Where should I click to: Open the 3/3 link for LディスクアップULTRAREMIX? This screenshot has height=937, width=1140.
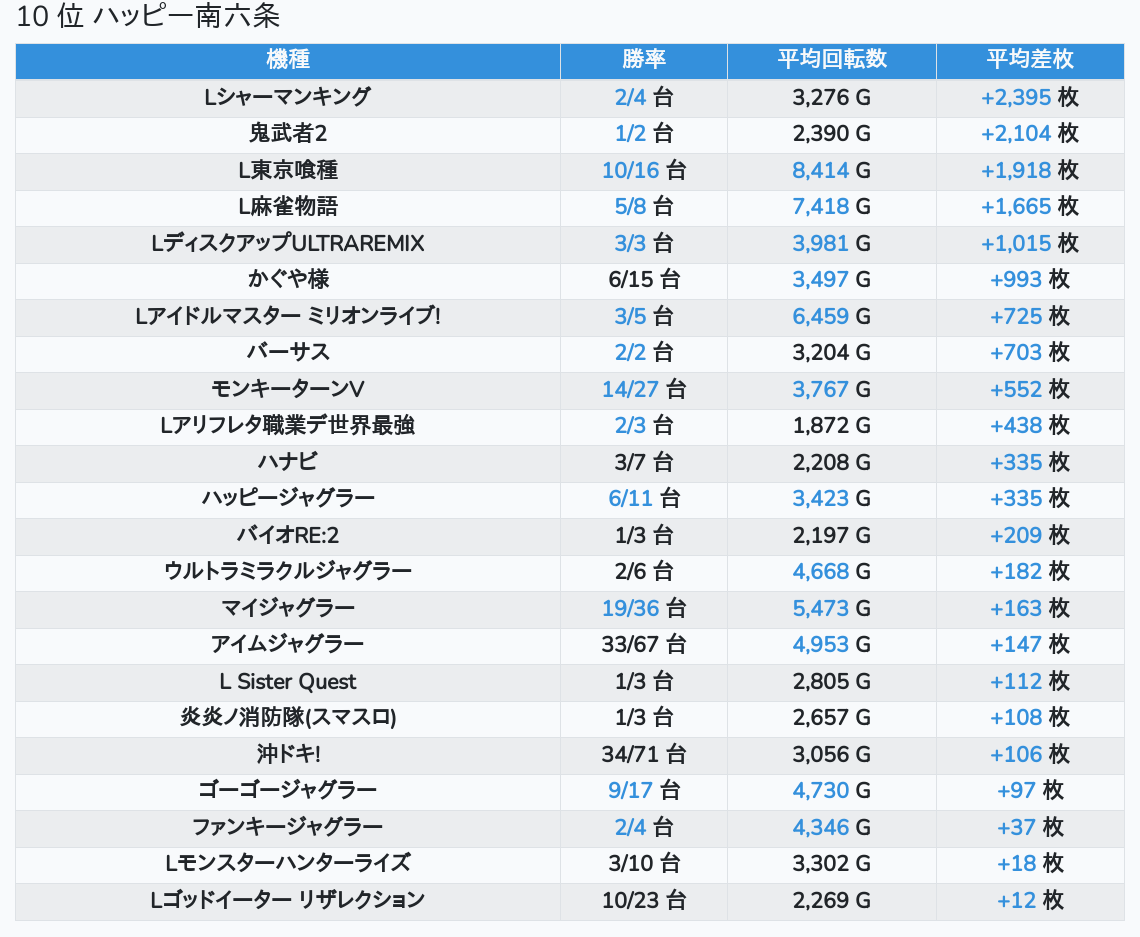click(x=630, y=244)
